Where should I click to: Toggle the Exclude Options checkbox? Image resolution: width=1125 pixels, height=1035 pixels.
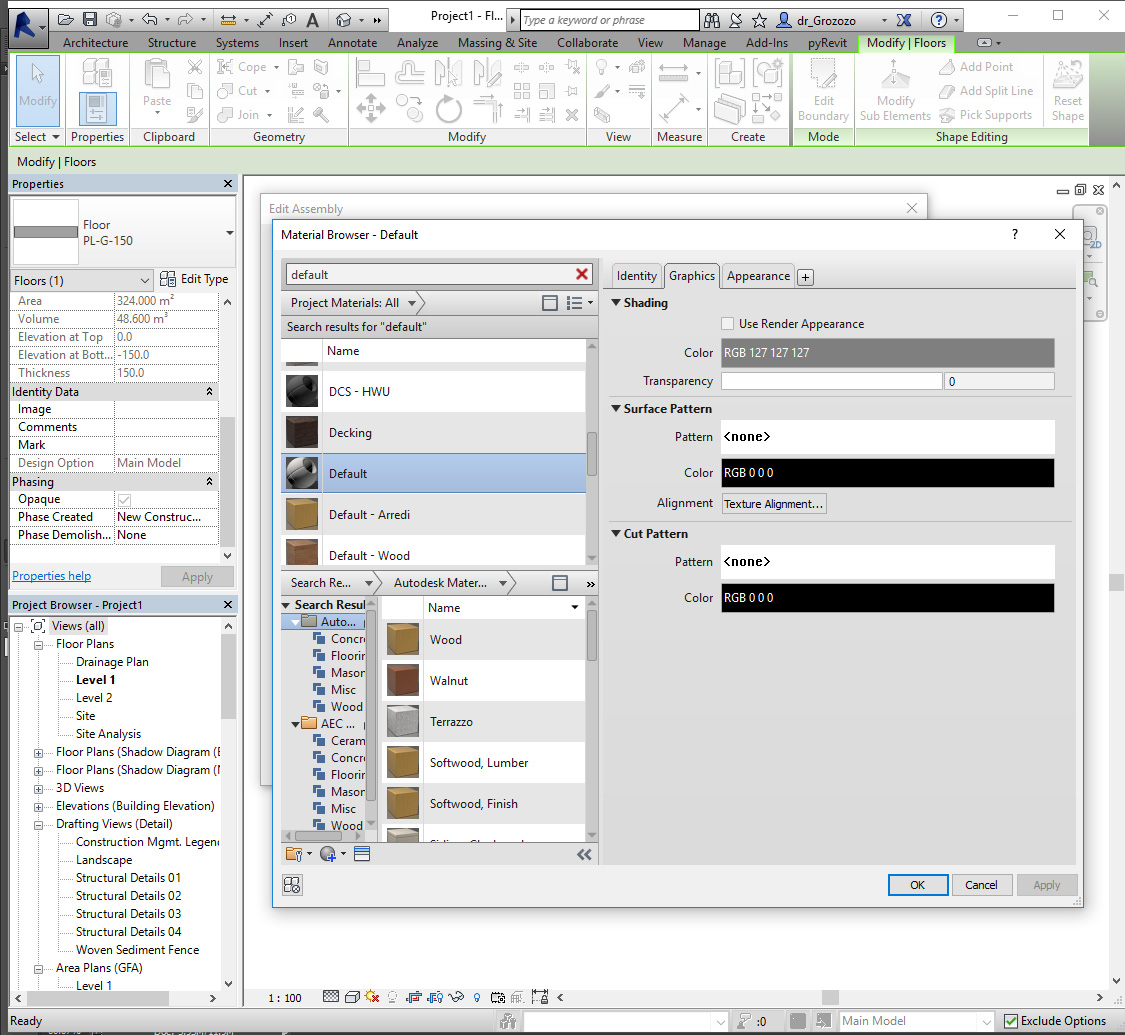[1011, 1021]
